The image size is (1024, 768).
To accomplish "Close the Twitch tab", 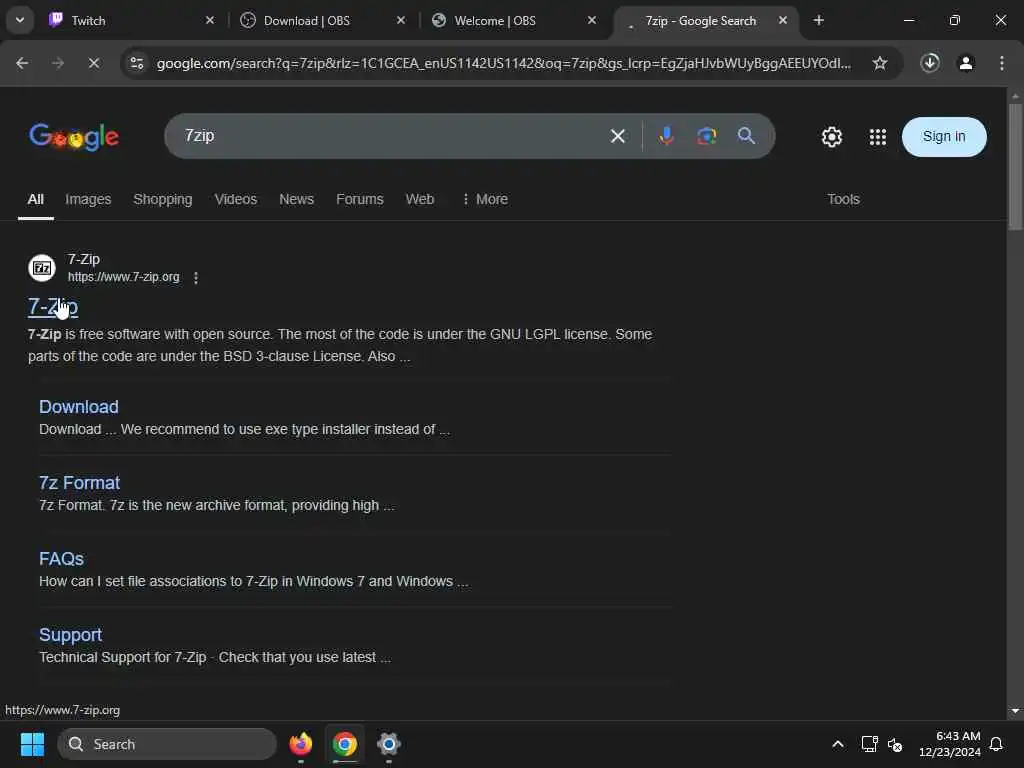I will pyautogui.click(x=210, y=20).
